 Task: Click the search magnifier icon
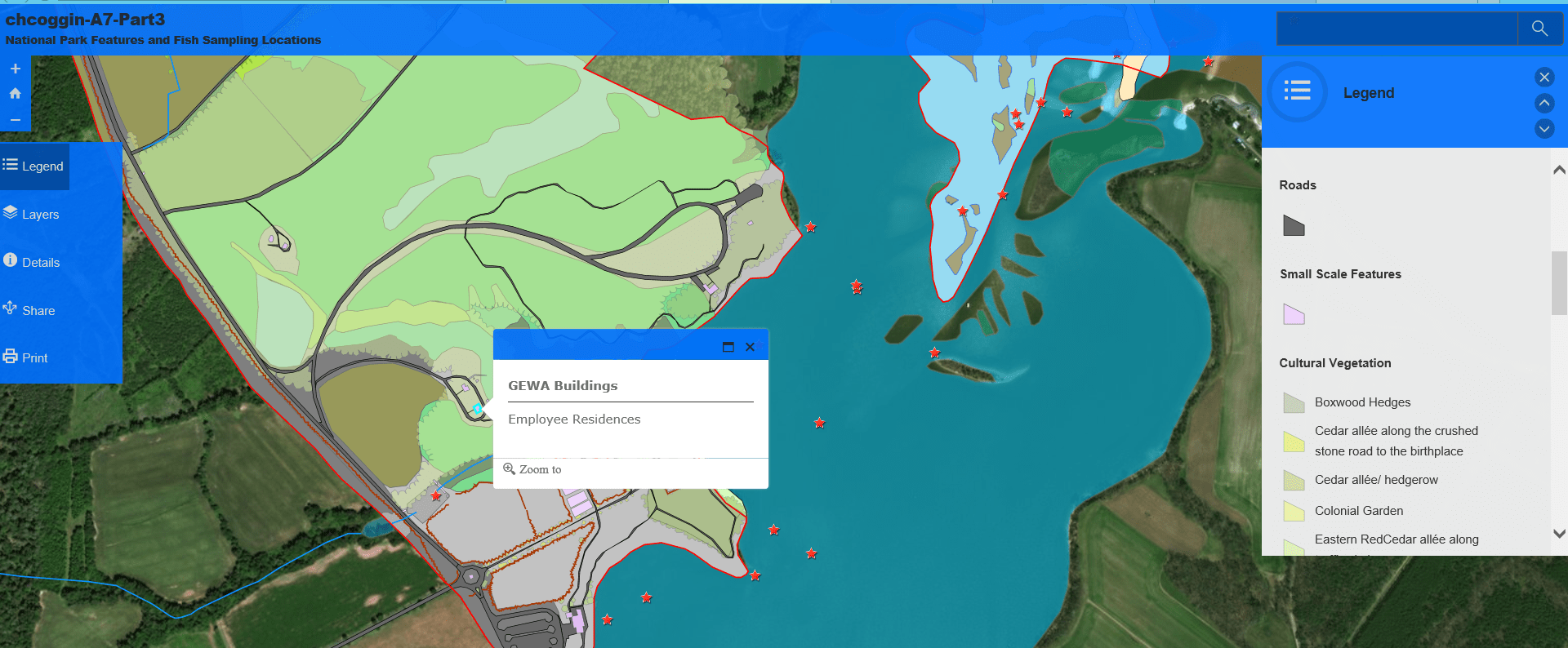1539,29
